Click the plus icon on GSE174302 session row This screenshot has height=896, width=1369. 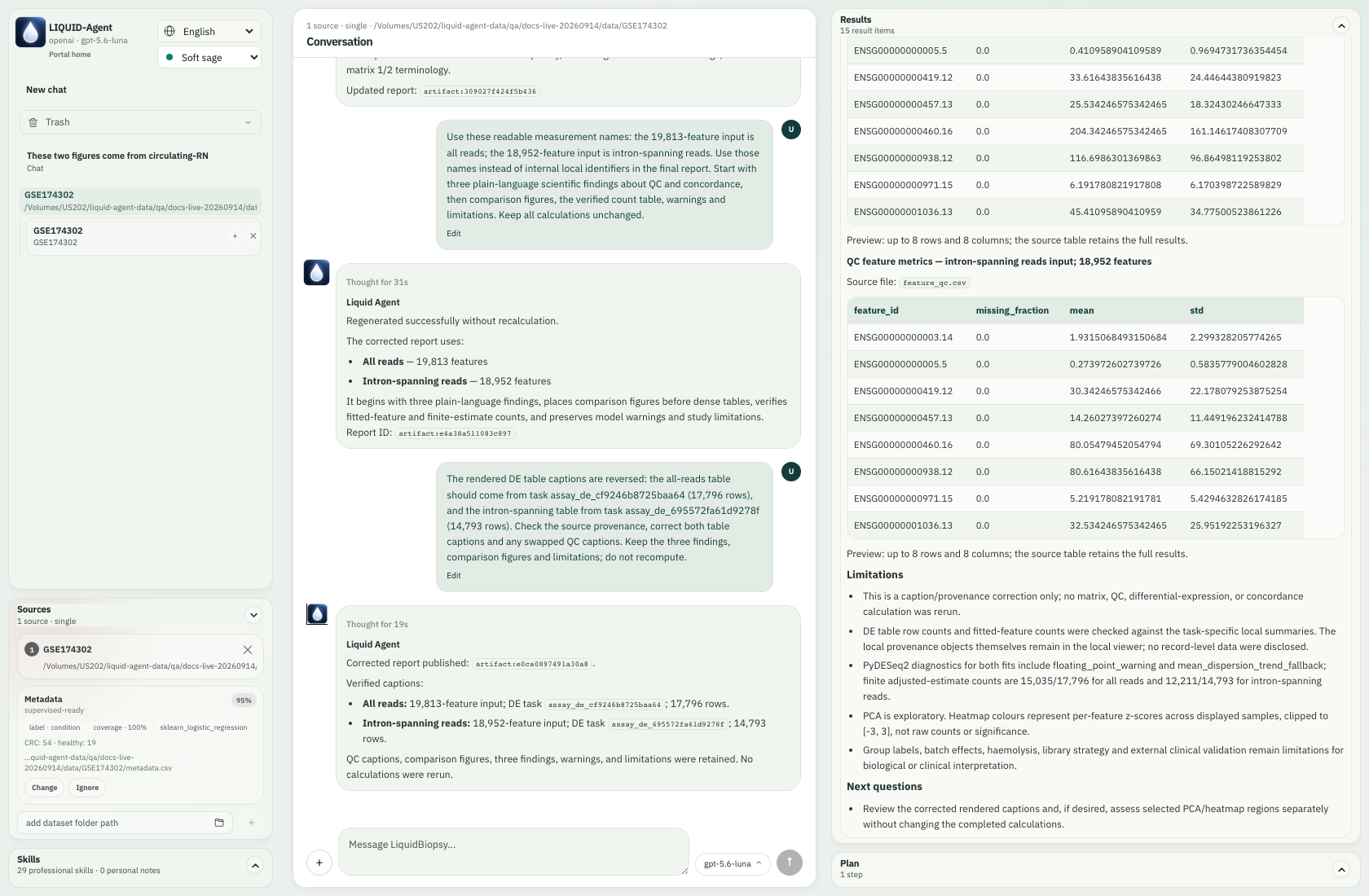coord(235,236)
